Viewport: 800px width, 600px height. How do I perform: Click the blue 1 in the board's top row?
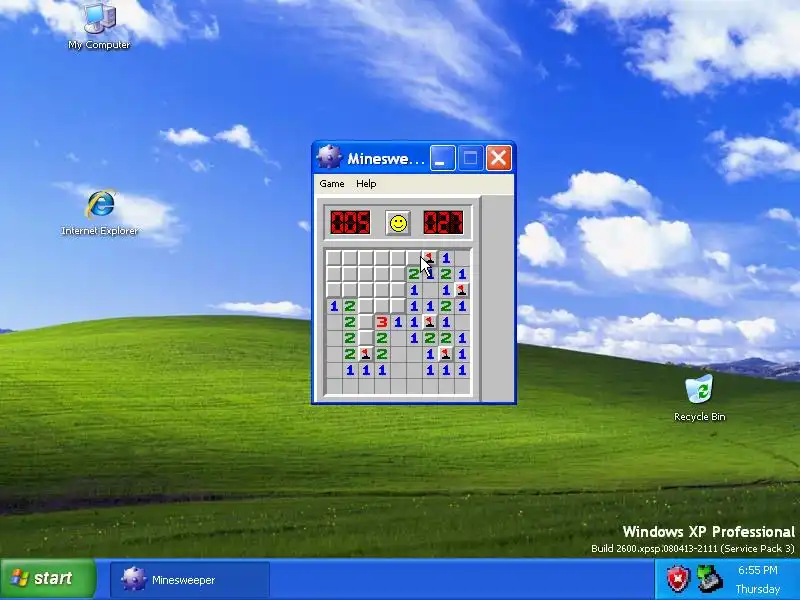pyautogui.click(x=445, y=258)
